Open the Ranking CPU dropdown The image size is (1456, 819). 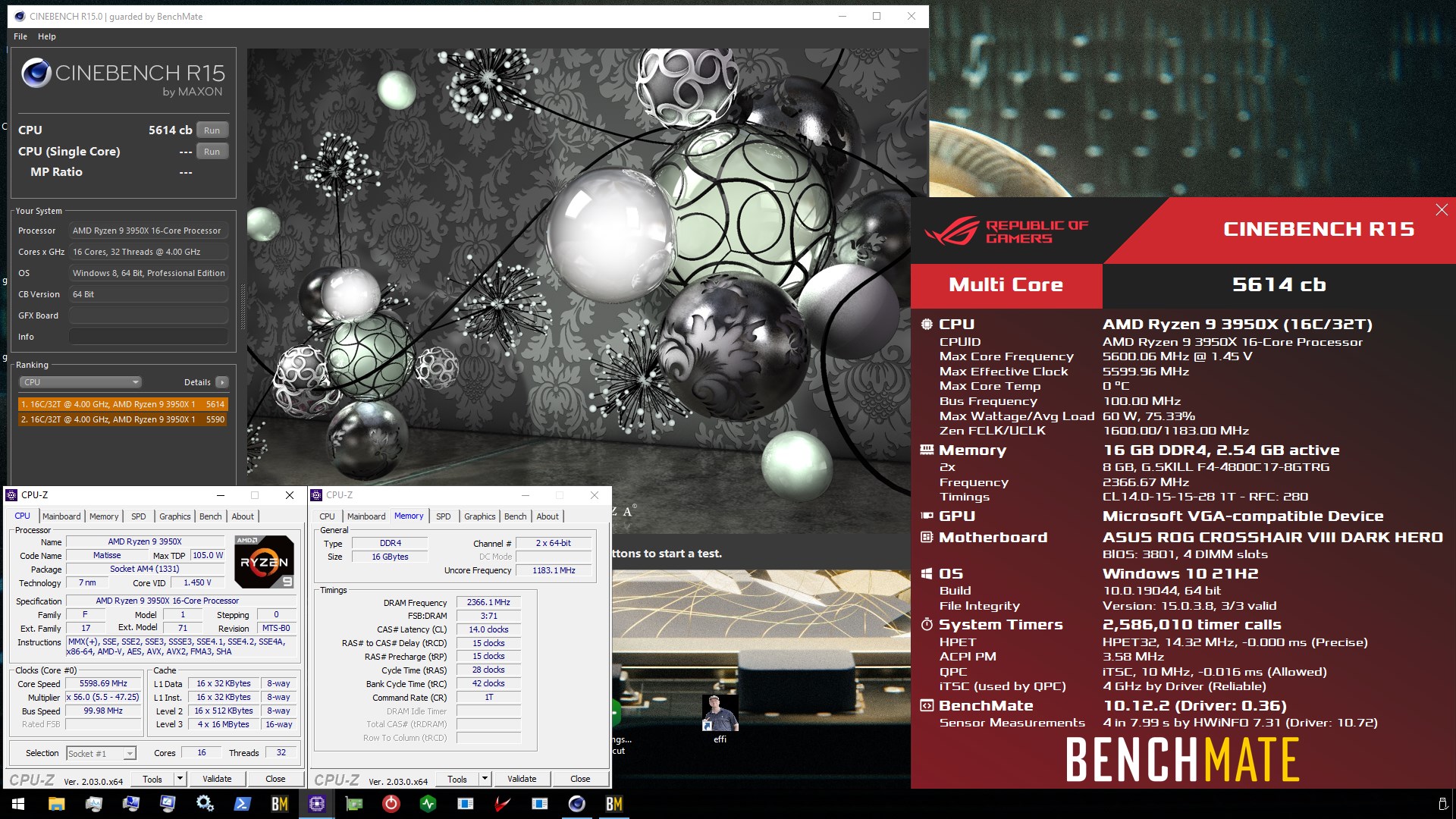[x=80, y=382]
